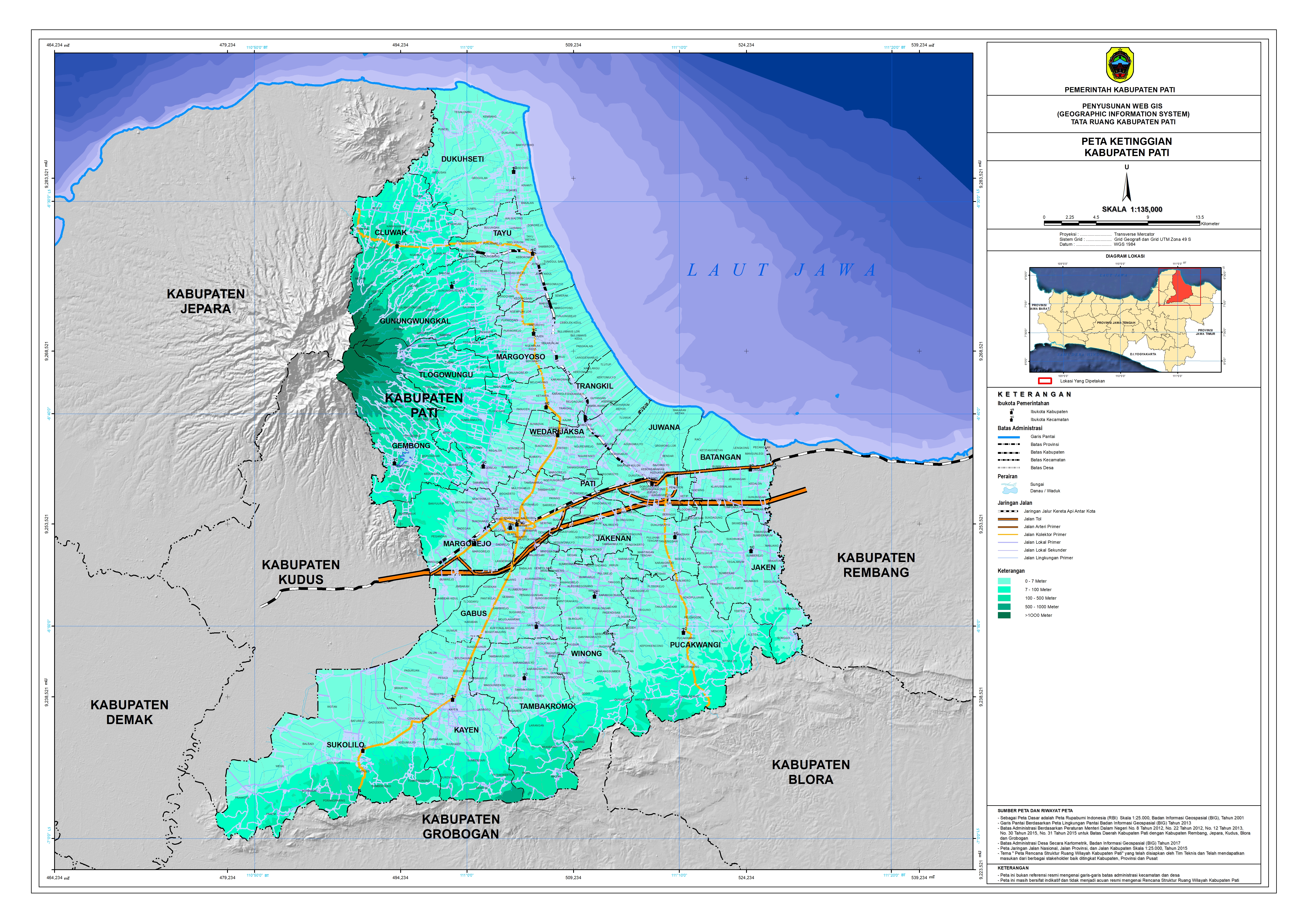Screen dimensions: 1309x924
Task: Select the Ibukota Kecamatan legend symbol
Action: [1012, 419]
